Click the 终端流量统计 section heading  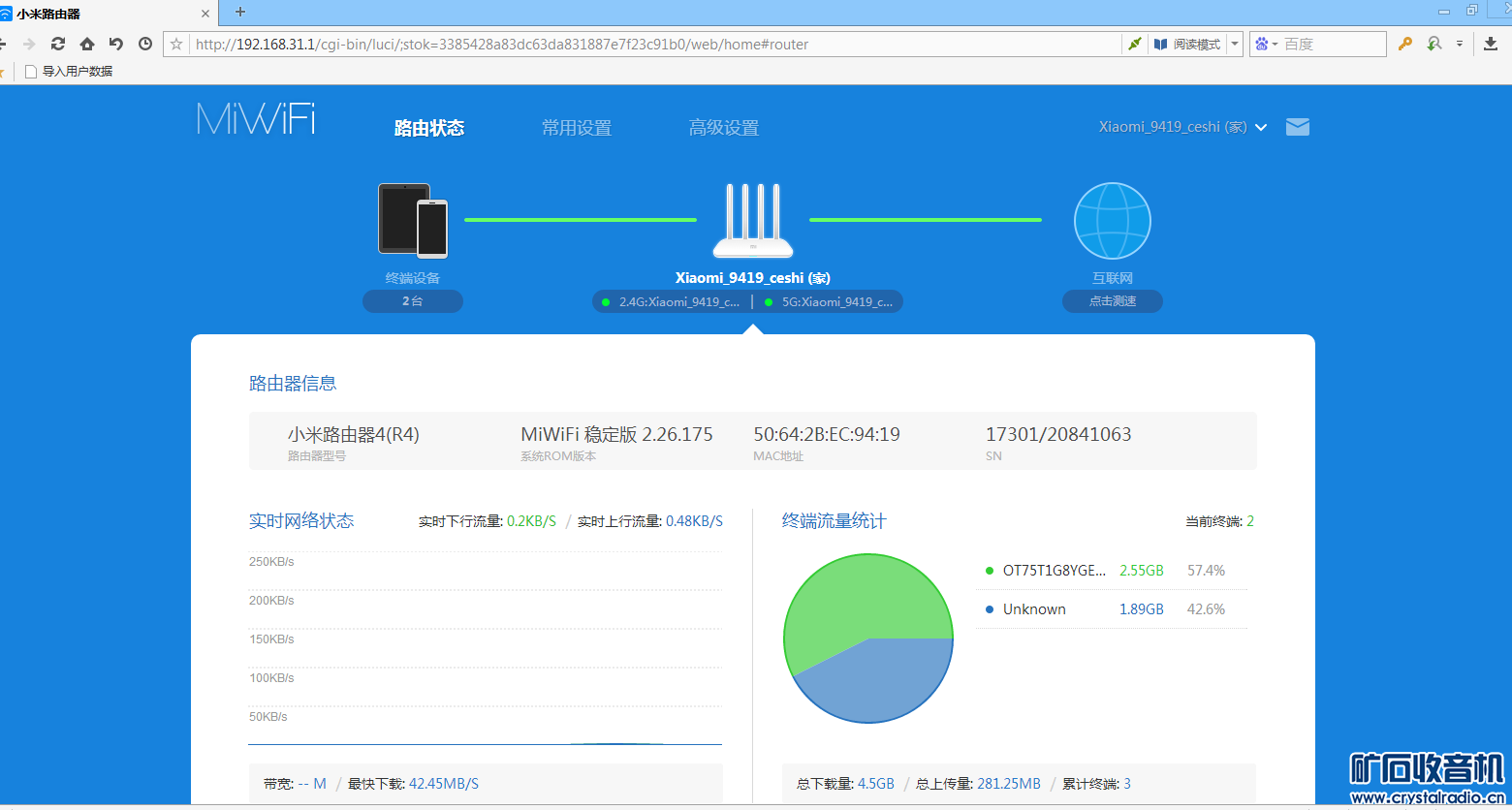[835, 521]
